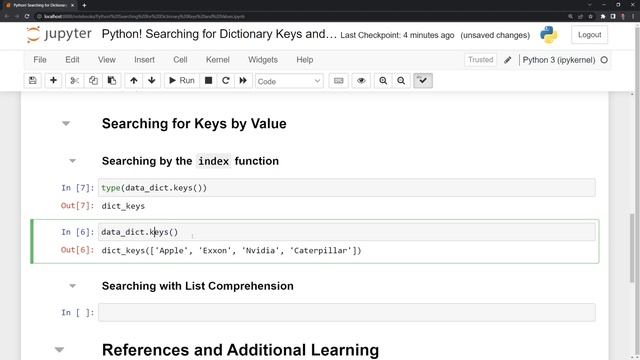Image resolution: width=640 pixels, height=360 pixels.
Task: Open the Widgets menu
Action: (263, 60)
